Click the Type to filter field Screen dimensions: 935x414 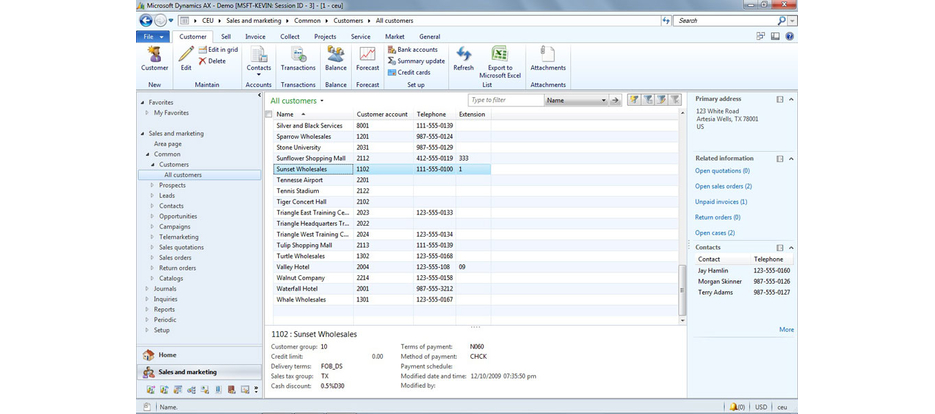pyautogui.click(x=506, y=100)
